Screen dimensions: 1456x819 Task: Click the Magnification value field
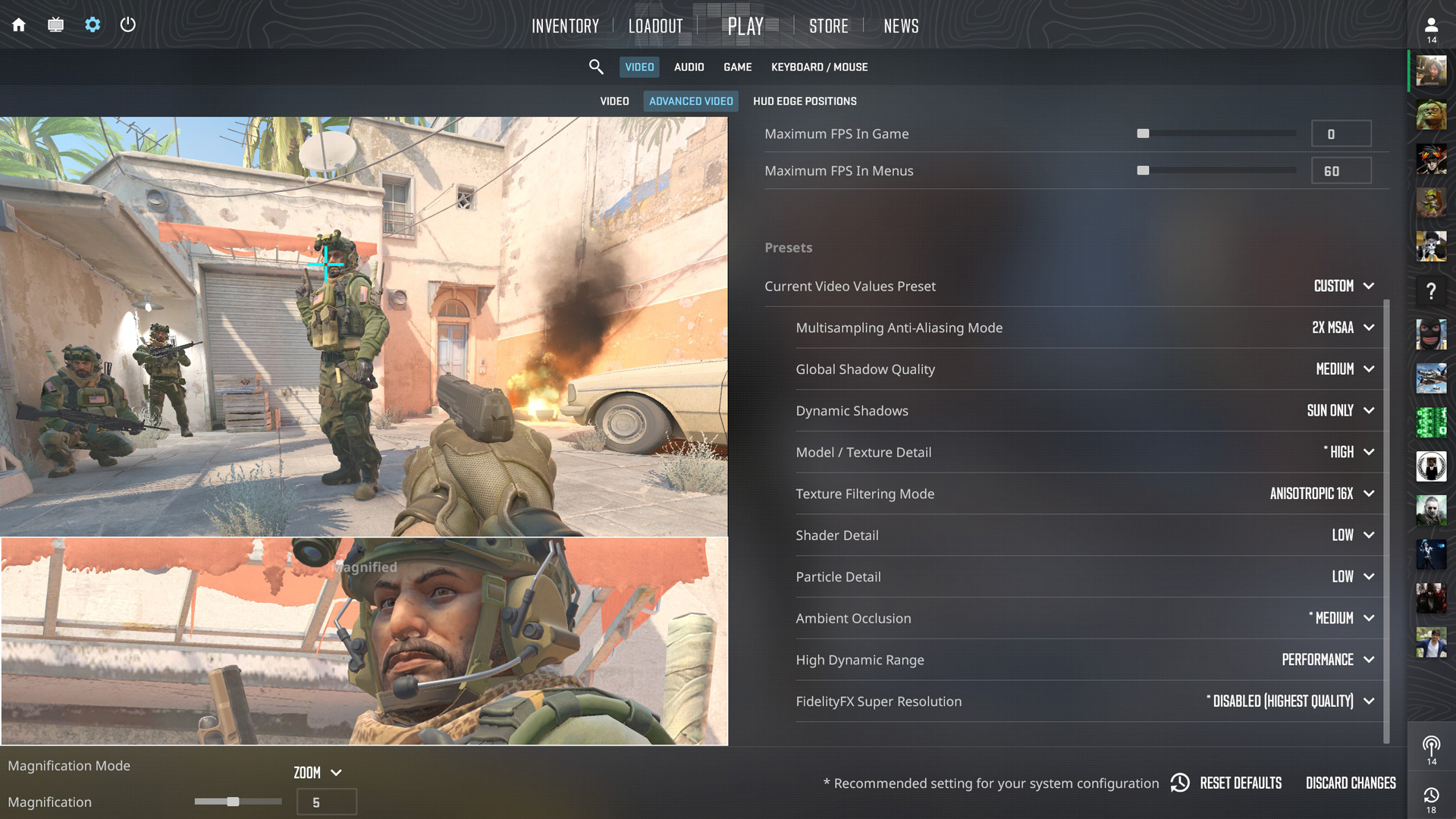326,802
